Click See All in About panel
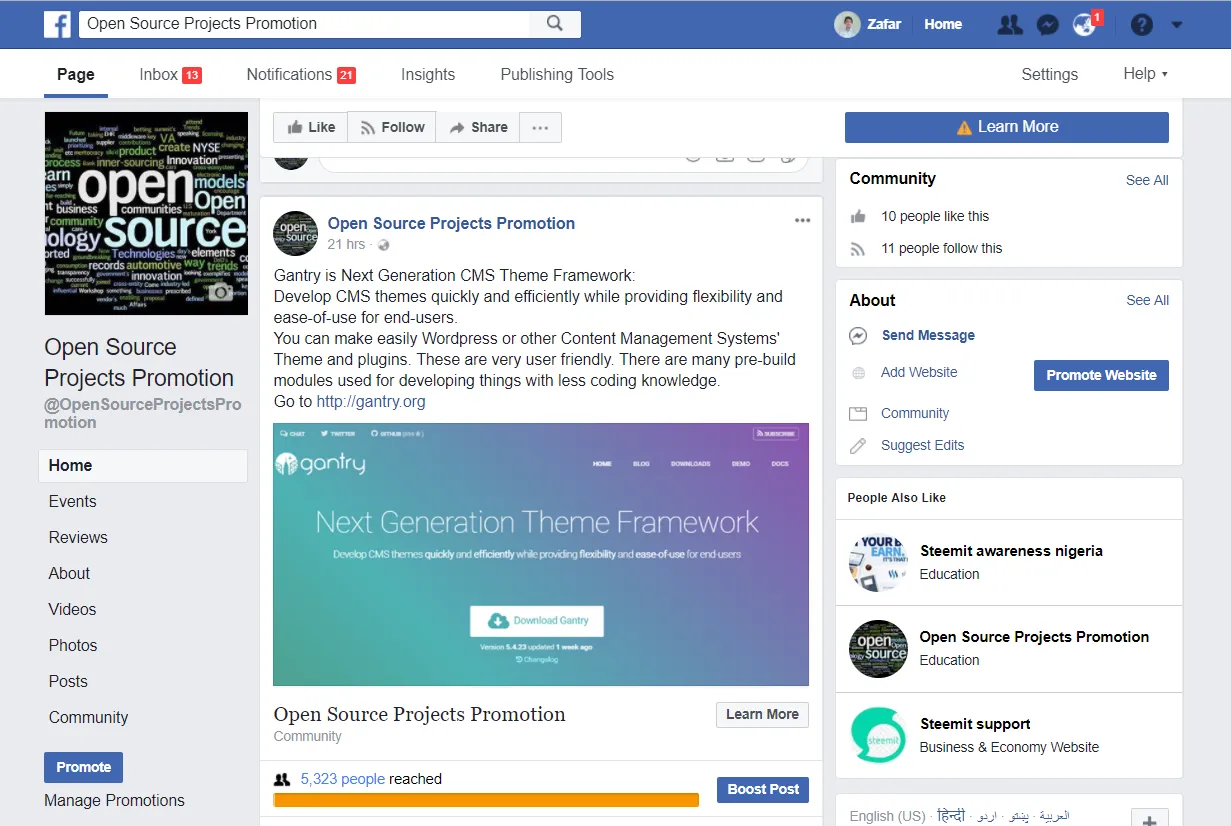 1147,300
